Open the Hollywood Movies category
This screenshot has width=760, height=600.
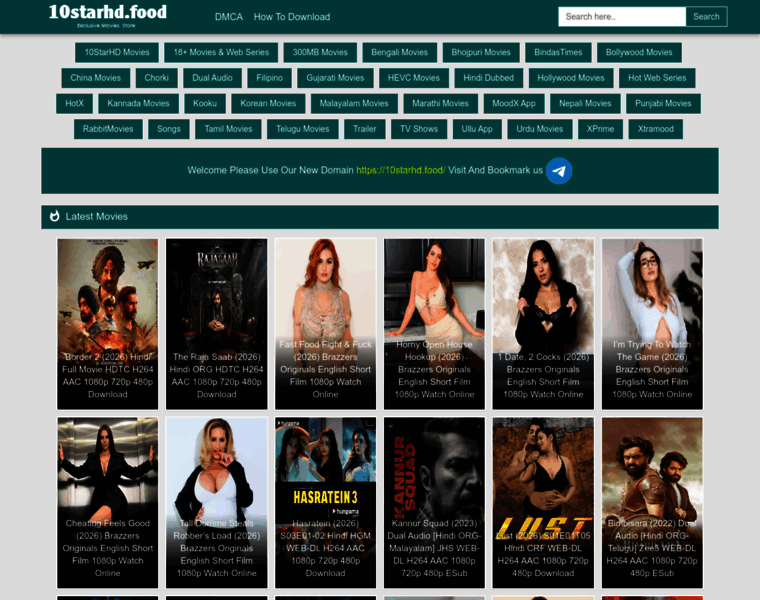pyautogui.click(x=570, y=78)
